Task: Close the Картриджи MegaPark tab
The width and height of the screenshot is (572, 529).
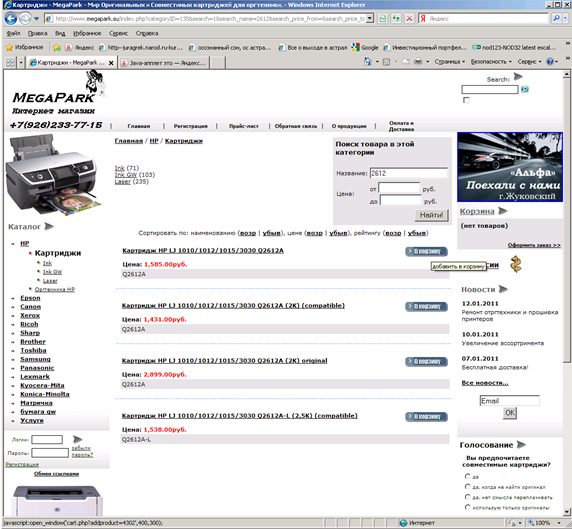Action: pos(111,63)
